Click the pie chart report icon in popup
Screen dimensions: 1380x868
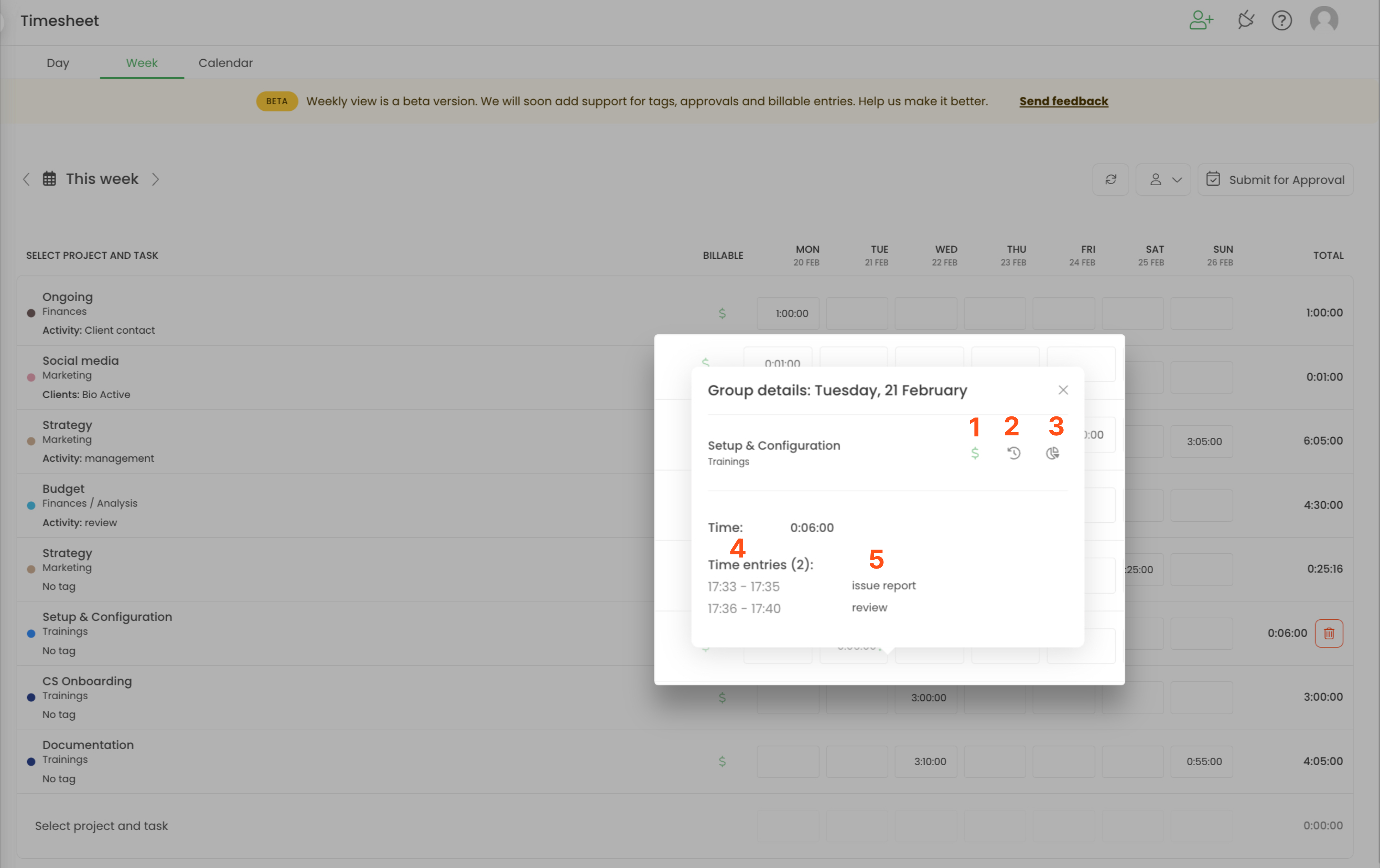point(1052,453)
